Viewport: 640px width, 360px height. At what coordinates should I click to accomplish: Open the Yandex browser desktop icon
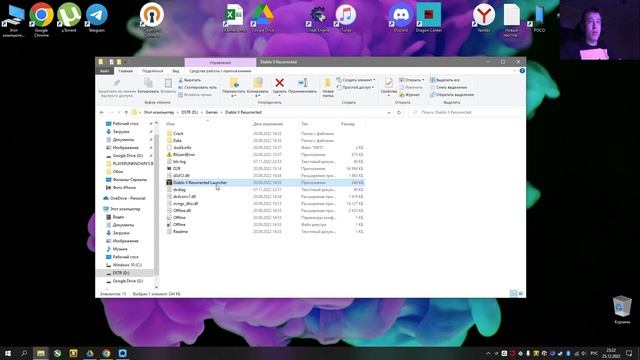click(484, 17)
